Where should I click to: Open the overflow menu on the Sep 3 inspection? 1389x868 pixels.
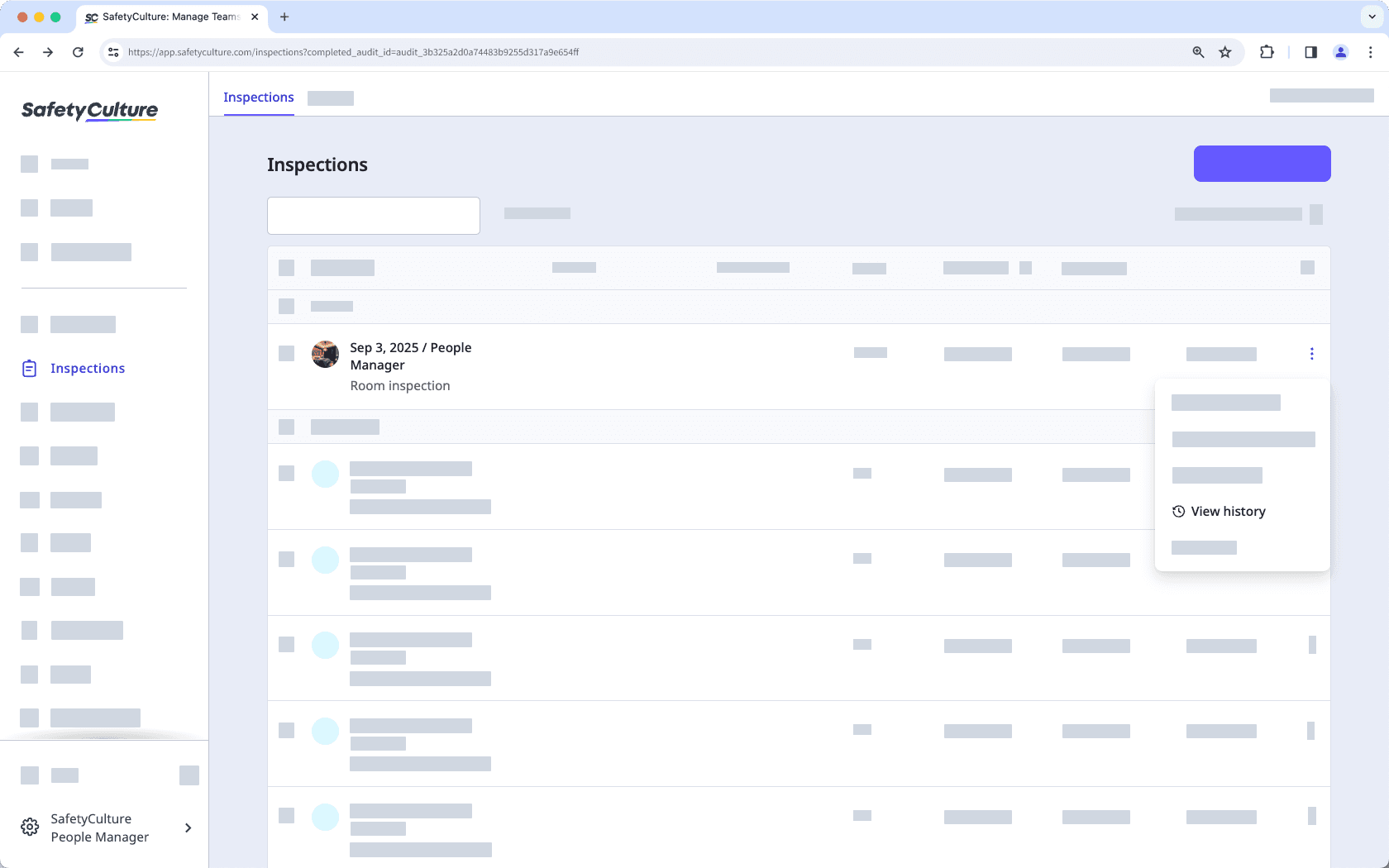point(1311,353)
